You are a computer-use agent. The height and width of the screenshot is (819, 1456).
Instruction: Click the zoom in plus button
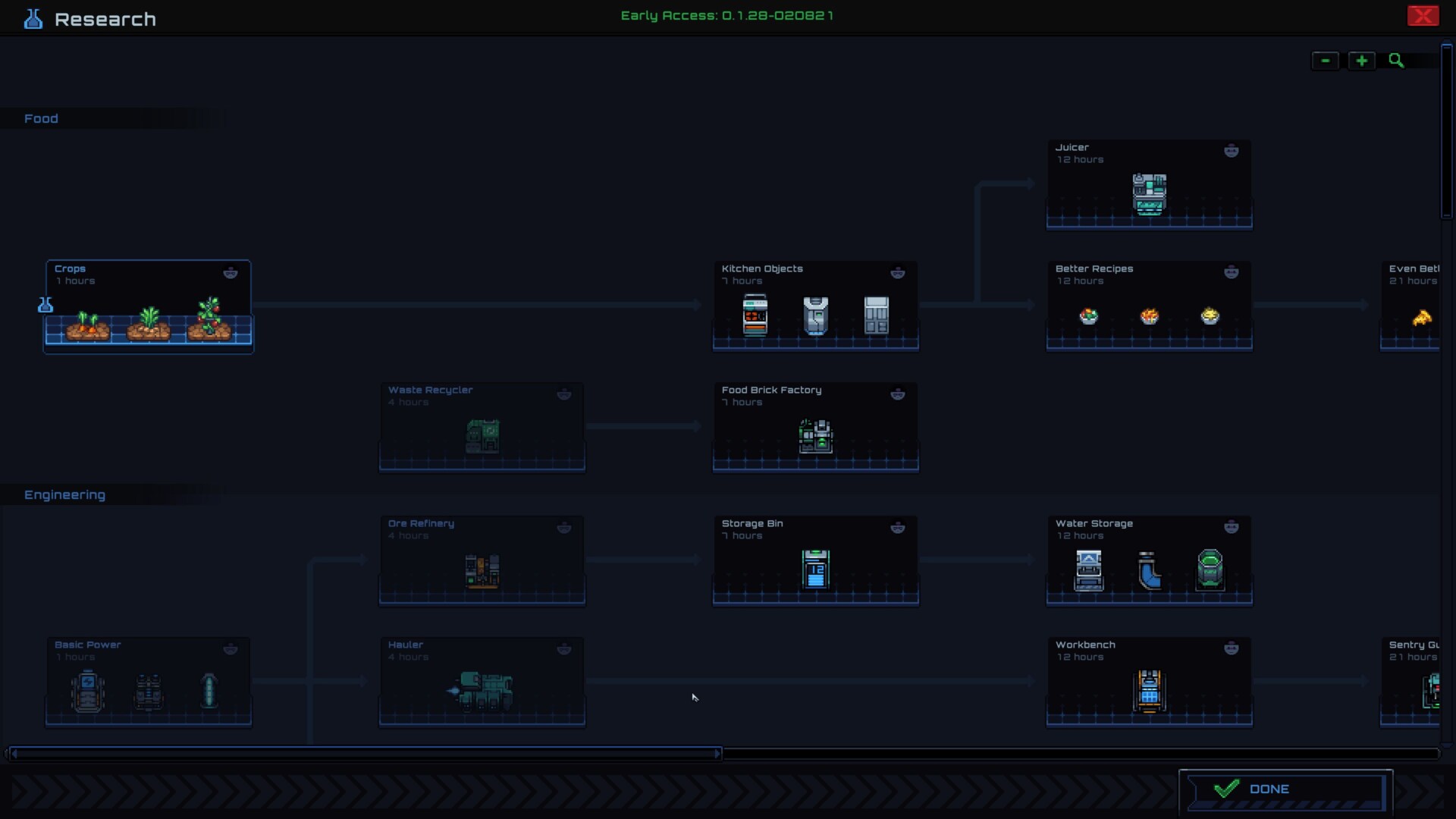(1361, 61)
